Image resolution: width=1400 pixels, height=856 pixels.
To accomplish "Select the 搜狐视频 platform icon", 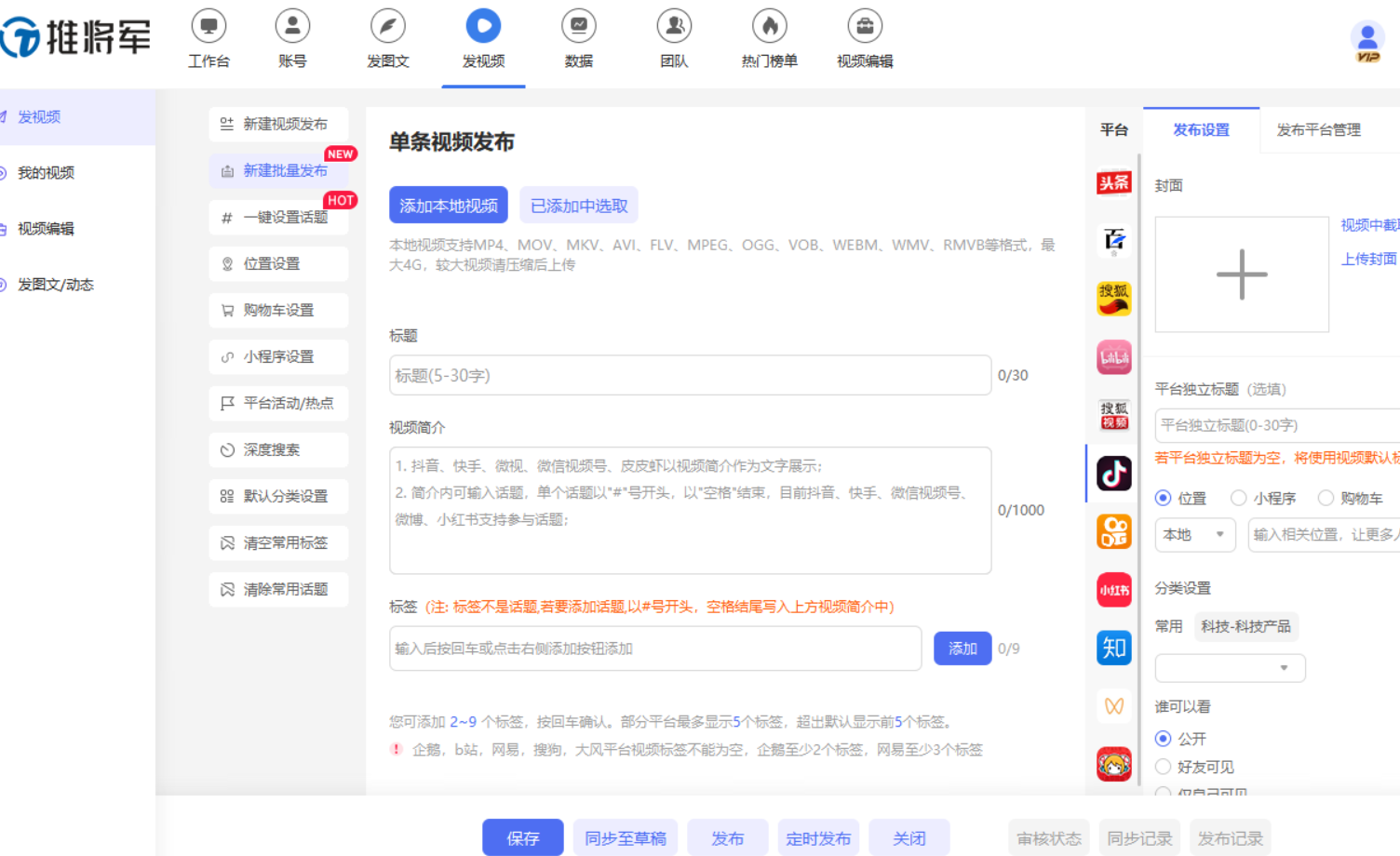I will pyautogui.click(x=1114, y=415).
